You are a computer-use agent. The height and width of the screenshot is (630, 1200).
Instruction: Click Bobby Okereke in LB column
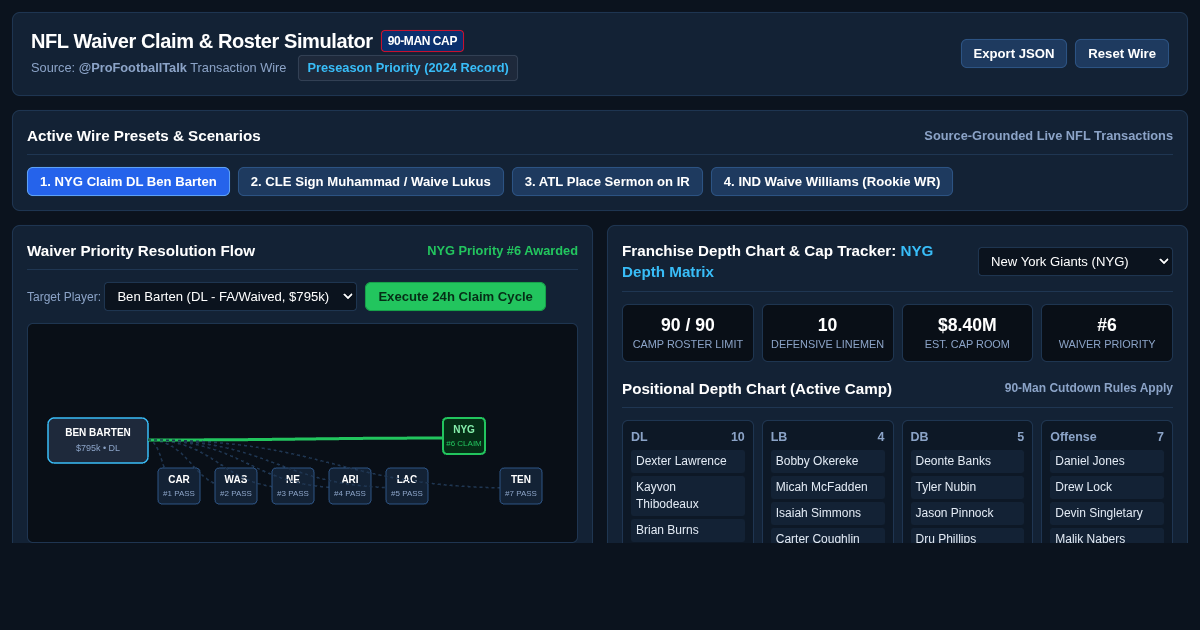click(x=828, y=461)
